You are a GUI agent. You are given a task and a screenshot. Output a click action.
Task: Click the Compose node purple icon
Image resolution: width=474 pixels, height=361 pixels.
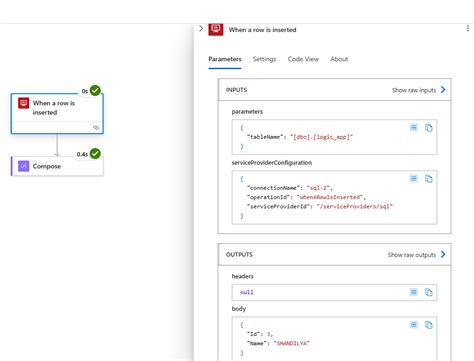point(23,166)
